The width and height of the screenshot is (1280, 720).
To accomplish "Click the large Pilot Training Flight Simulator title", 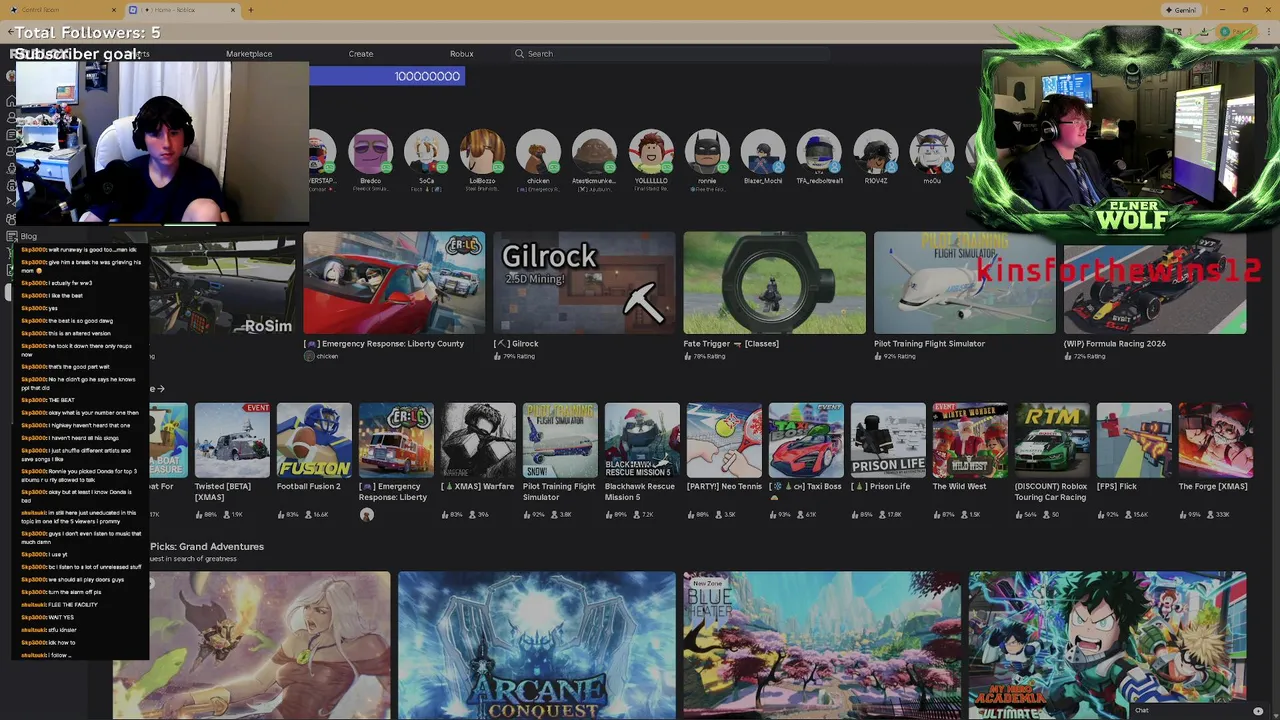I will pyautogui.click(x=929, y=344).
